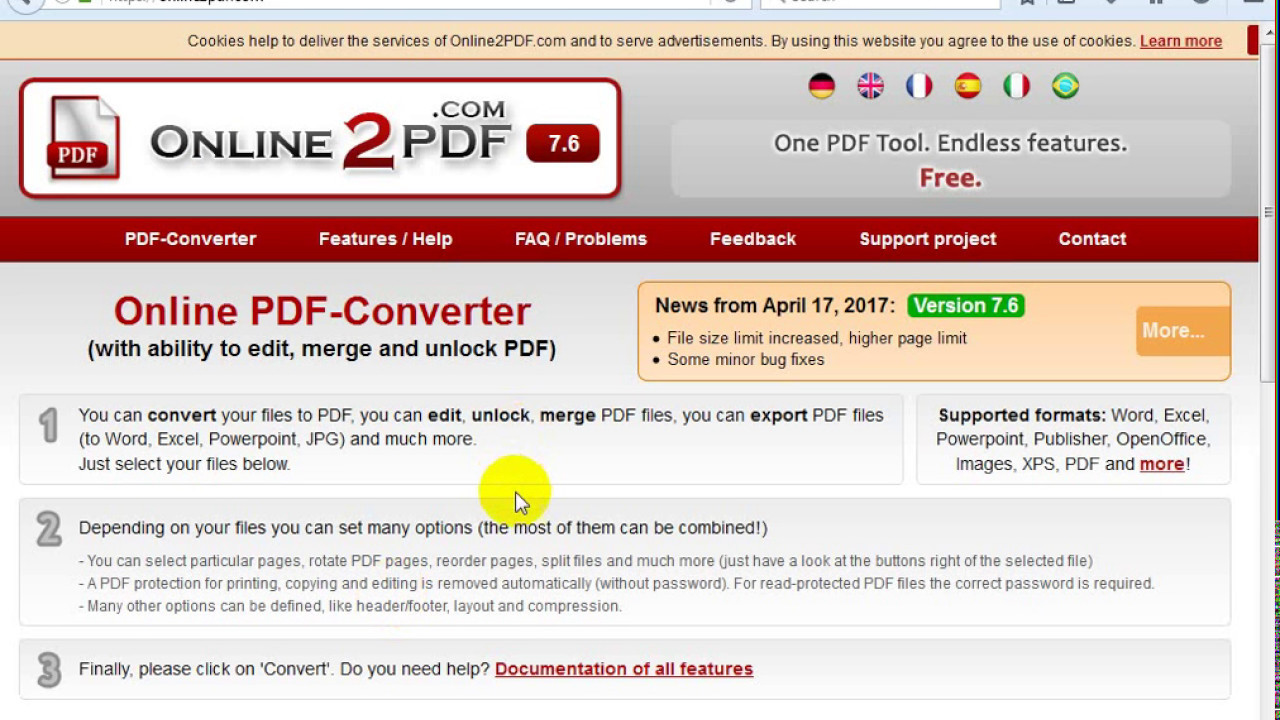Open Features / Help menu
This screenshot has height=720, width=1280.
coord(385,239)
